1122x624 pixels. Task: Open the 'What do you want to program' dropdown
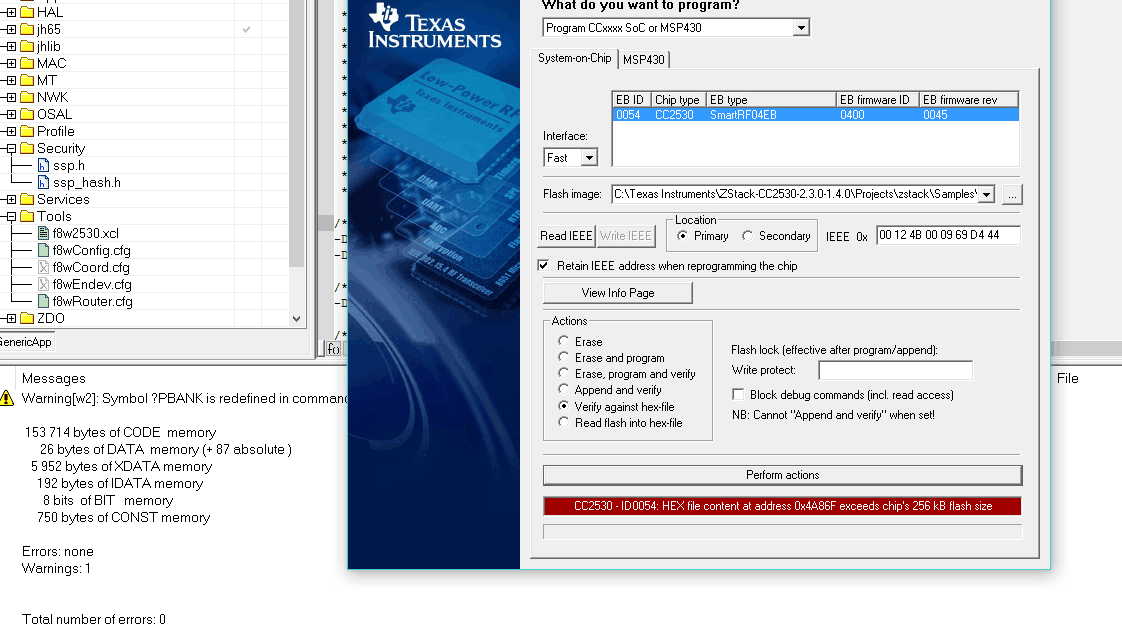pyautogui.click(x=801, y=28)
